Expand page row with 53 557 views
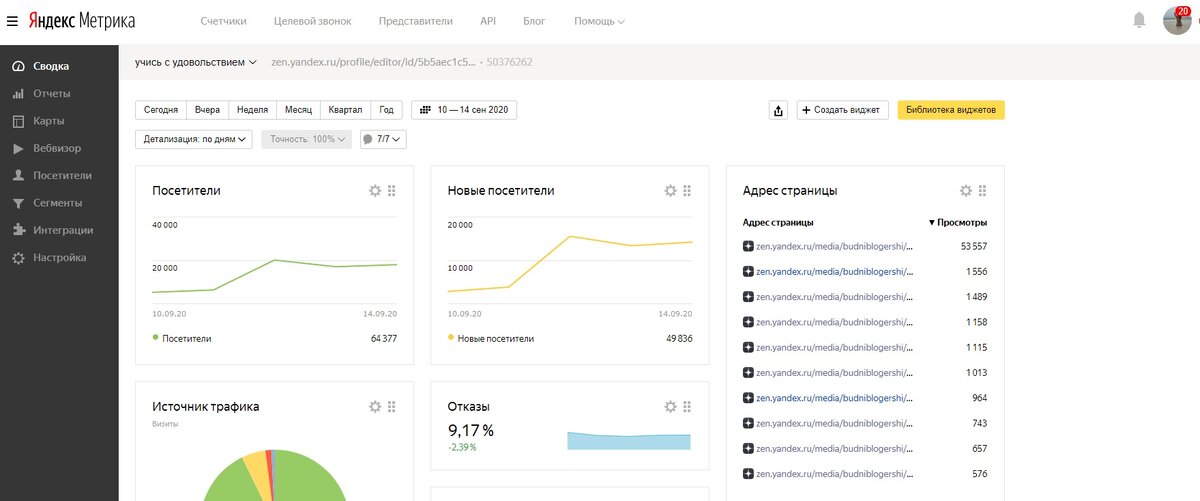1200x501 pixels. [x=748, y=246]
